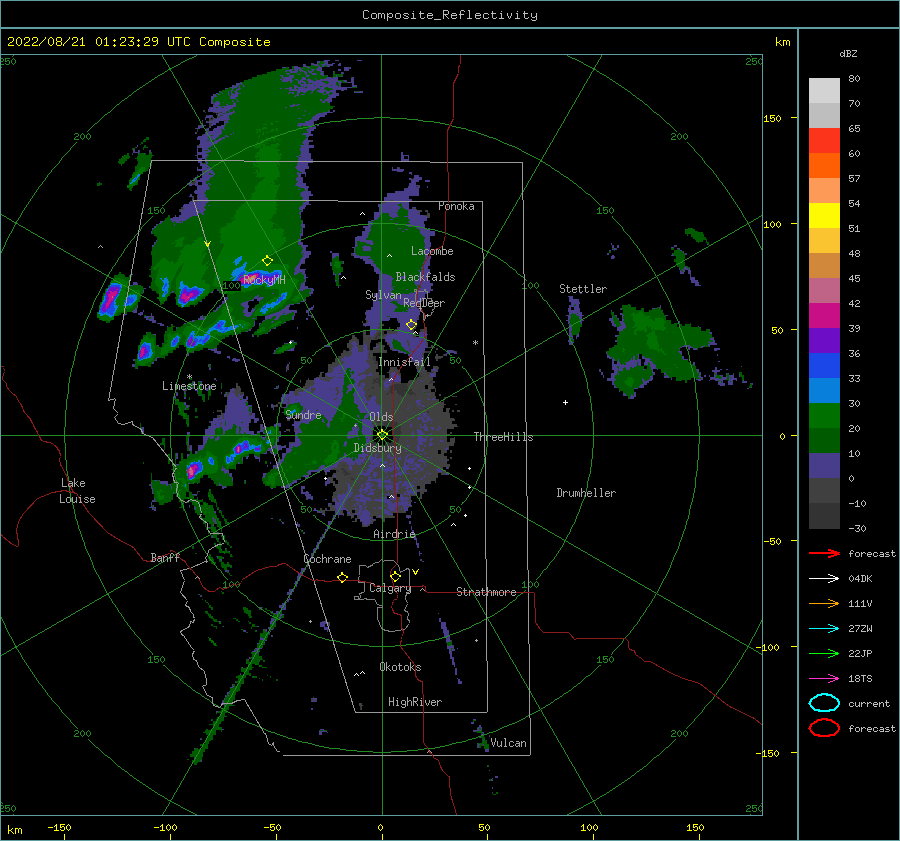The image size is (900, 841).
Task: Click the Sundre label
Action: pyautogui.click(x=304, y=414)
